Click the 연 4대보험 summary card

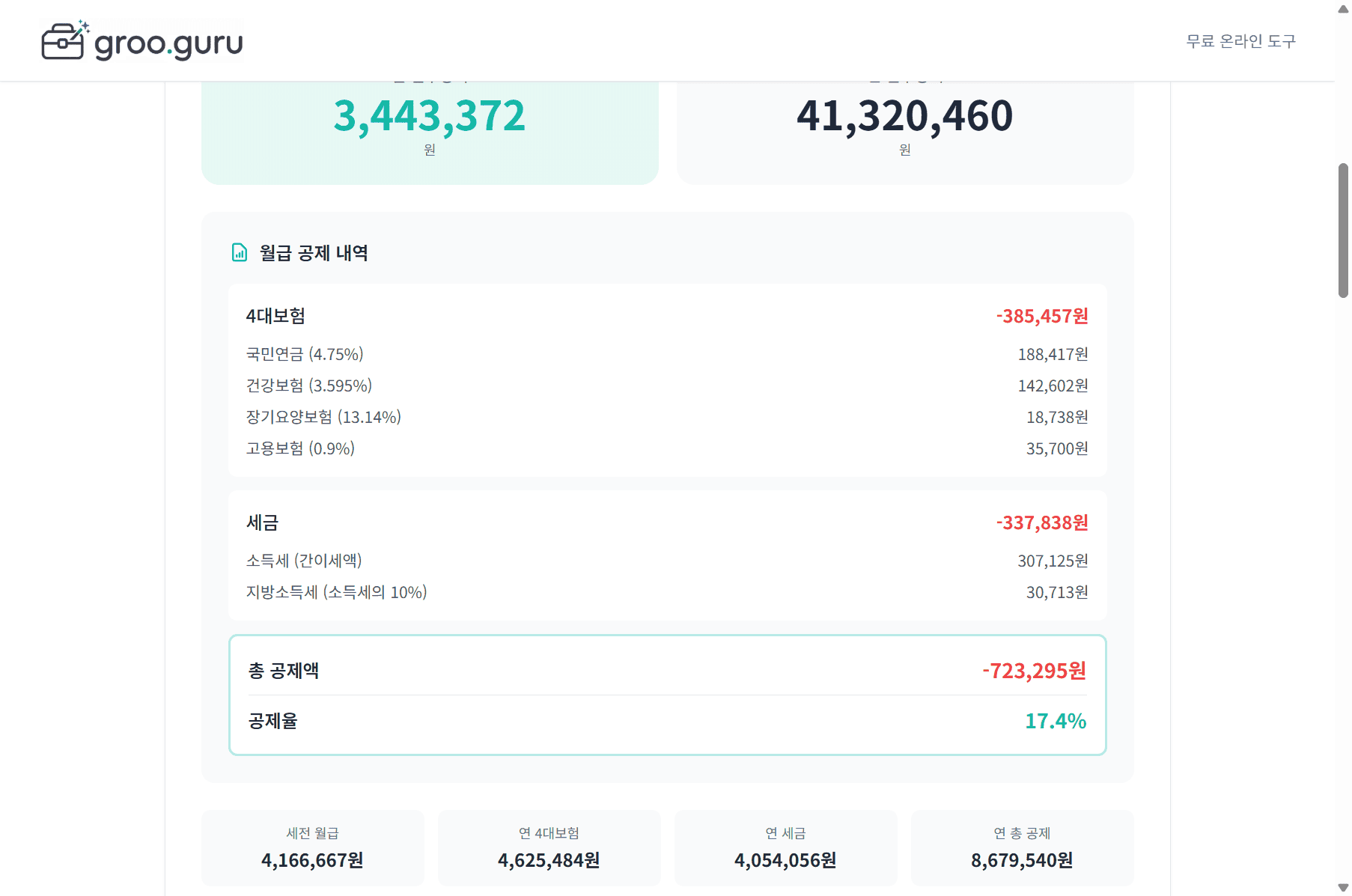(549, 848)
